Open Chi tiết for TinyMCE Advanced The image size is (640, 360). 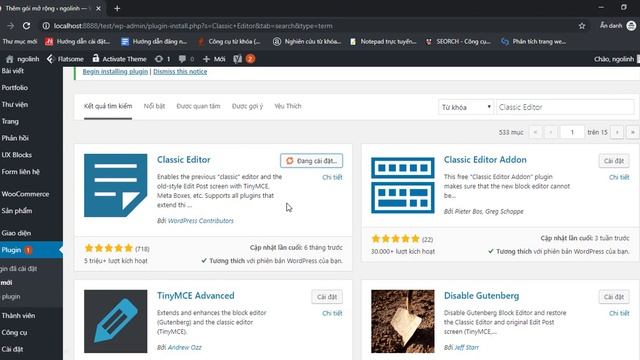(332, 313)
